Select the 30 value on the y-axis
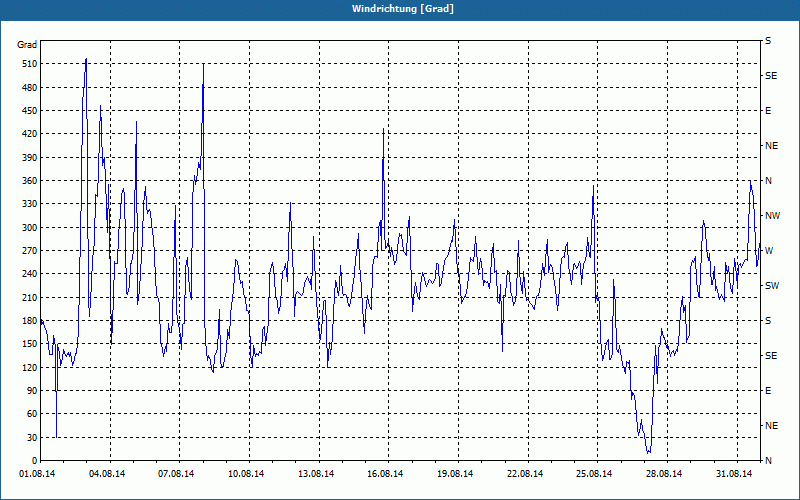Image resolution: width=800 pixels, height=500 pixels. tap(32, 437)
